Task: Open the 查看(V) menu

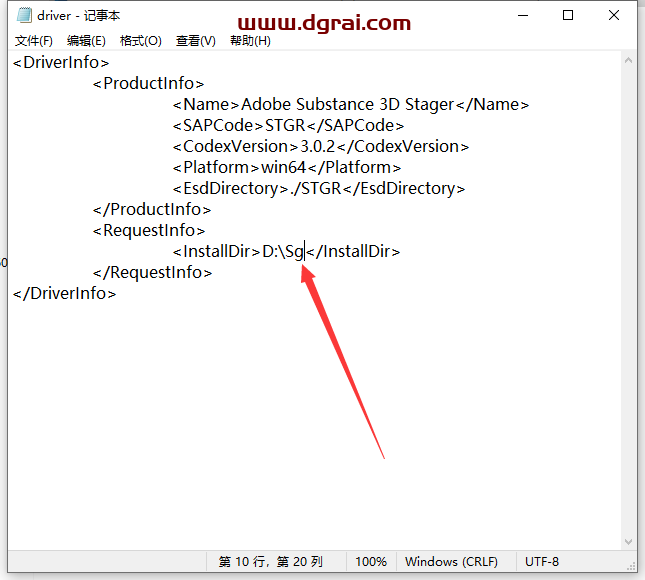Action: [196, 41]
